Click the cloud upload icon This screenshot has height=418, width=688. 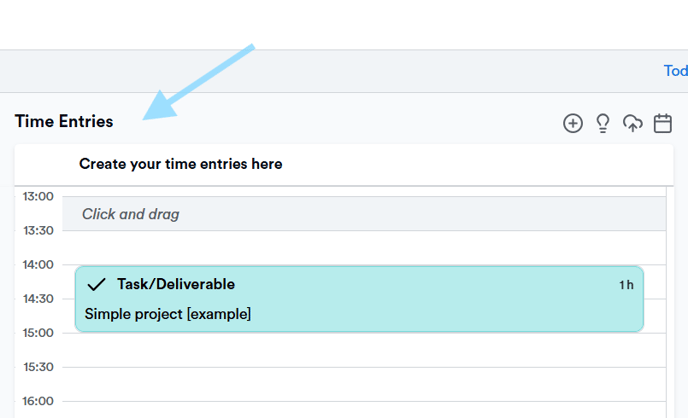(632, 123)
